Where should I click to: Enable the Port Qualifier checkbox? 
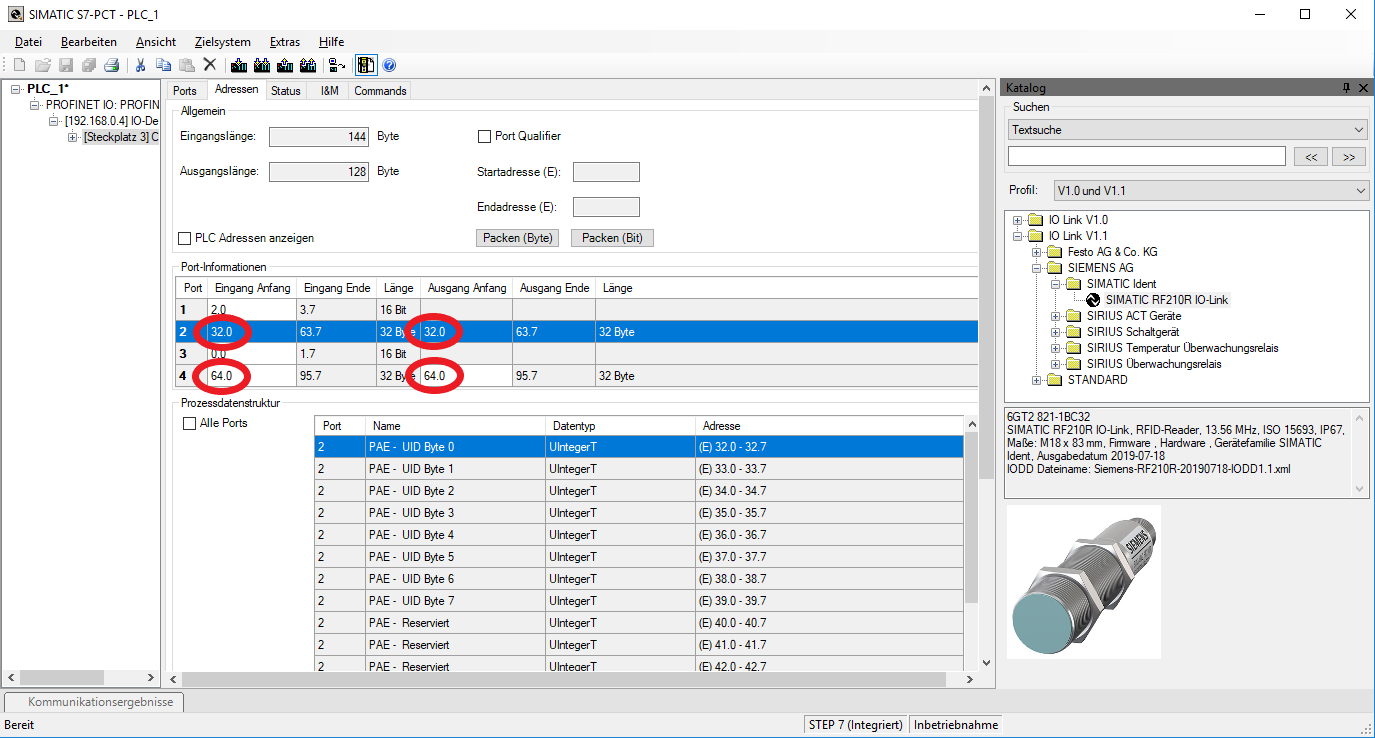pyautogui.click(x=485, y=136)
